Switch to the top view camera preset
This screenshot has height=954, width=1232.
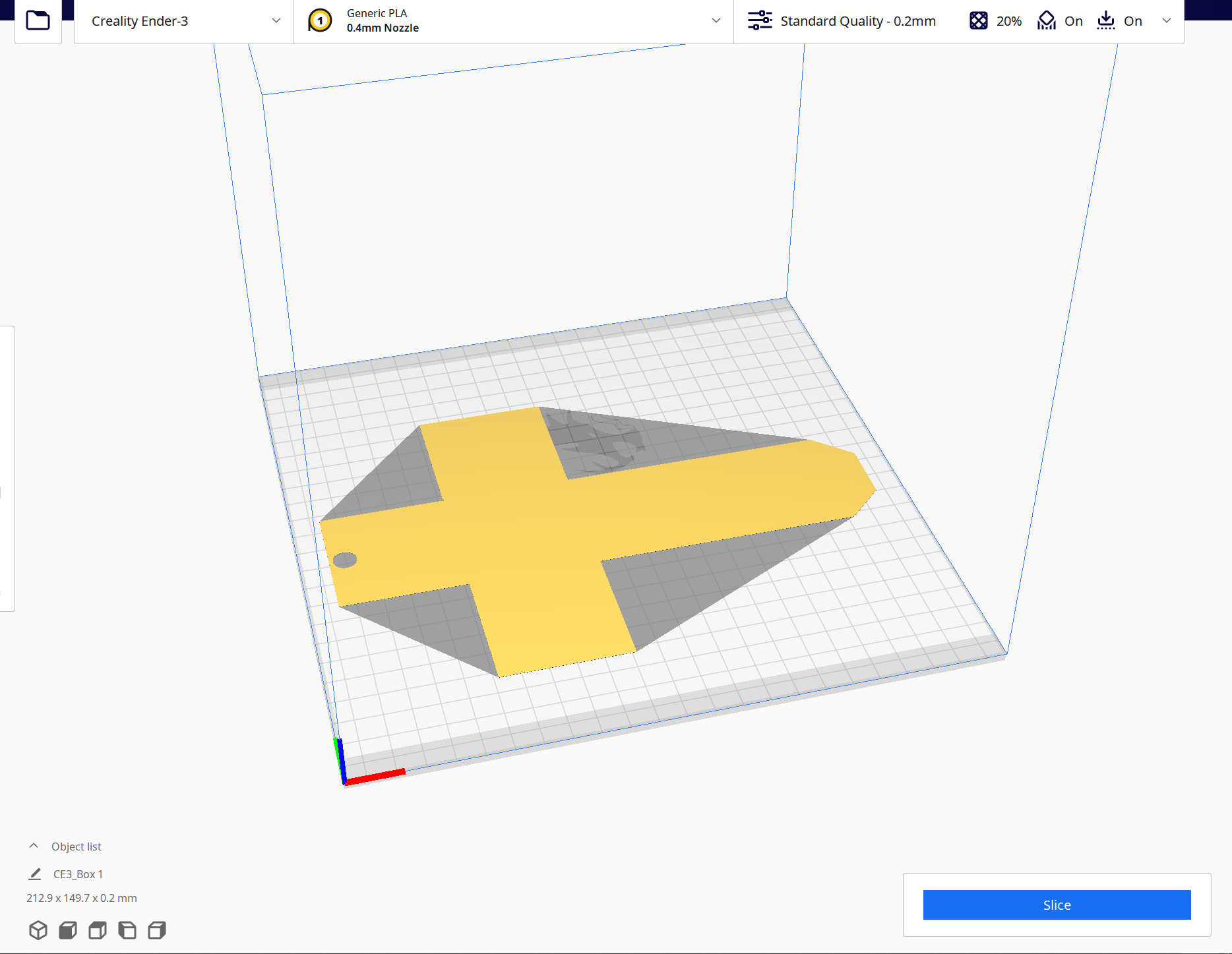coord(98,930)
